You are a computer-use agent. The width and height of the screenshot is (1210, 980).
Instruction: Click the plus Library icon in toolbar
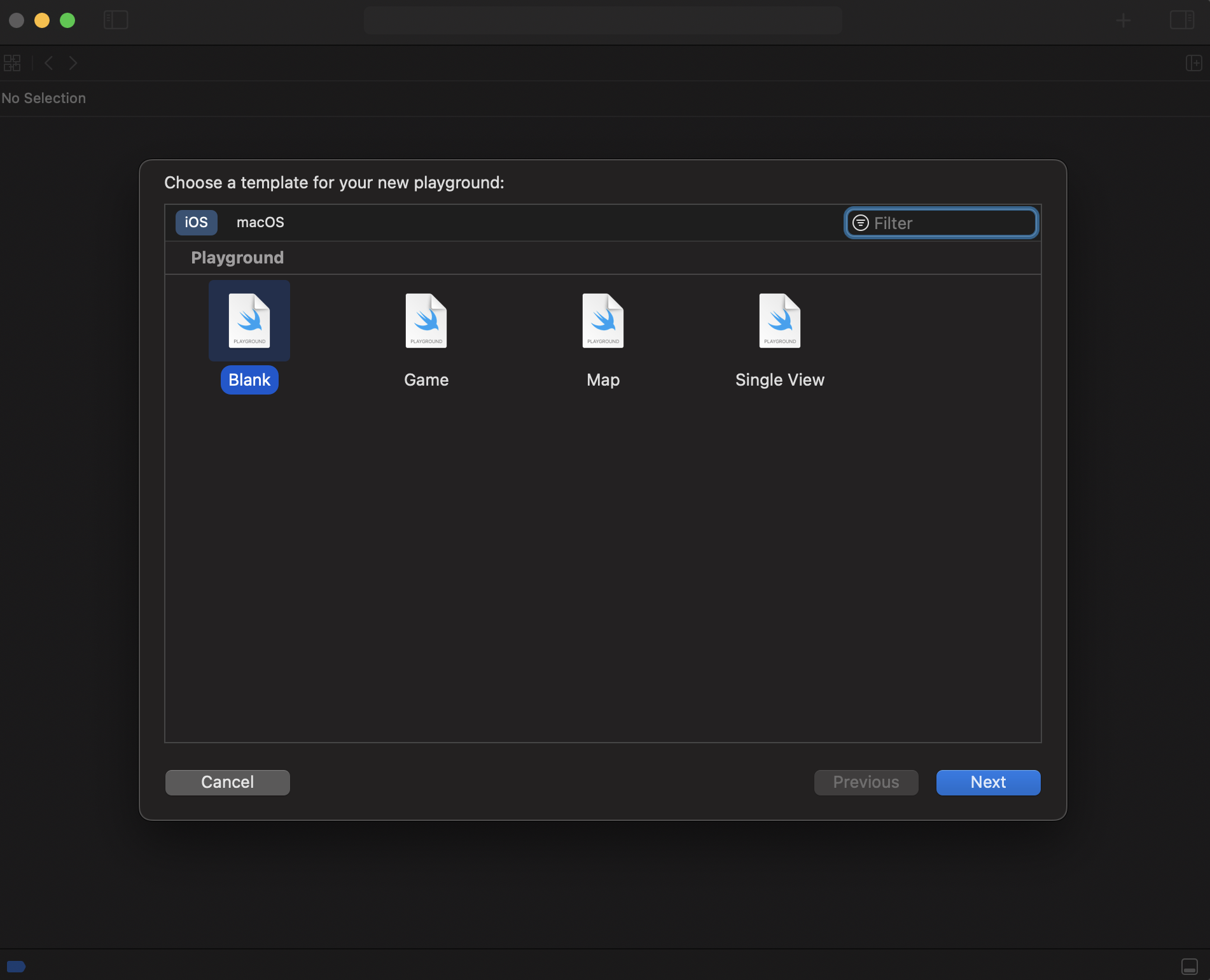(1123, 20)
